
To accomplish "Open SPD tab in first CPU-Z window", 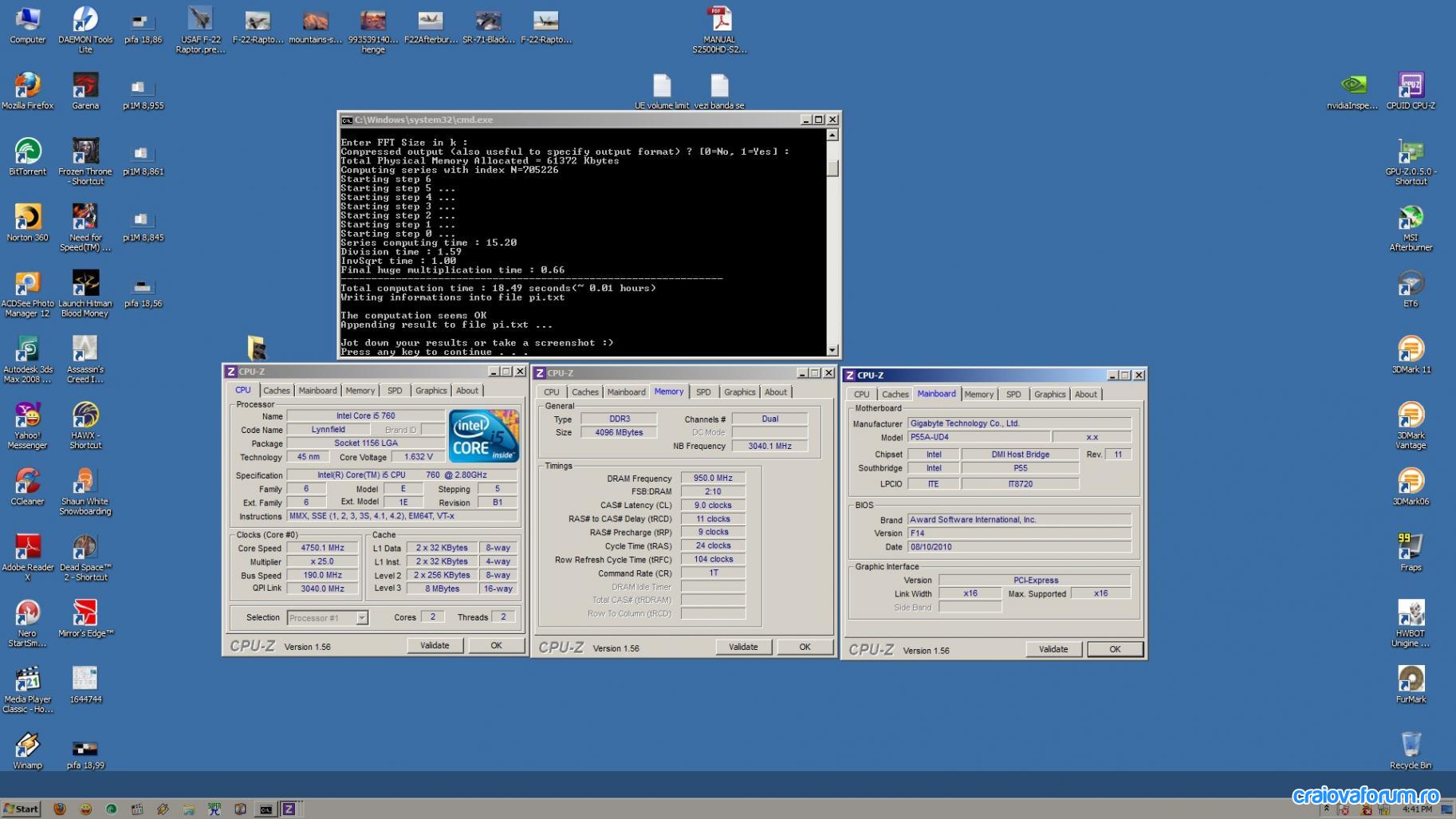I will coord(395,391).
